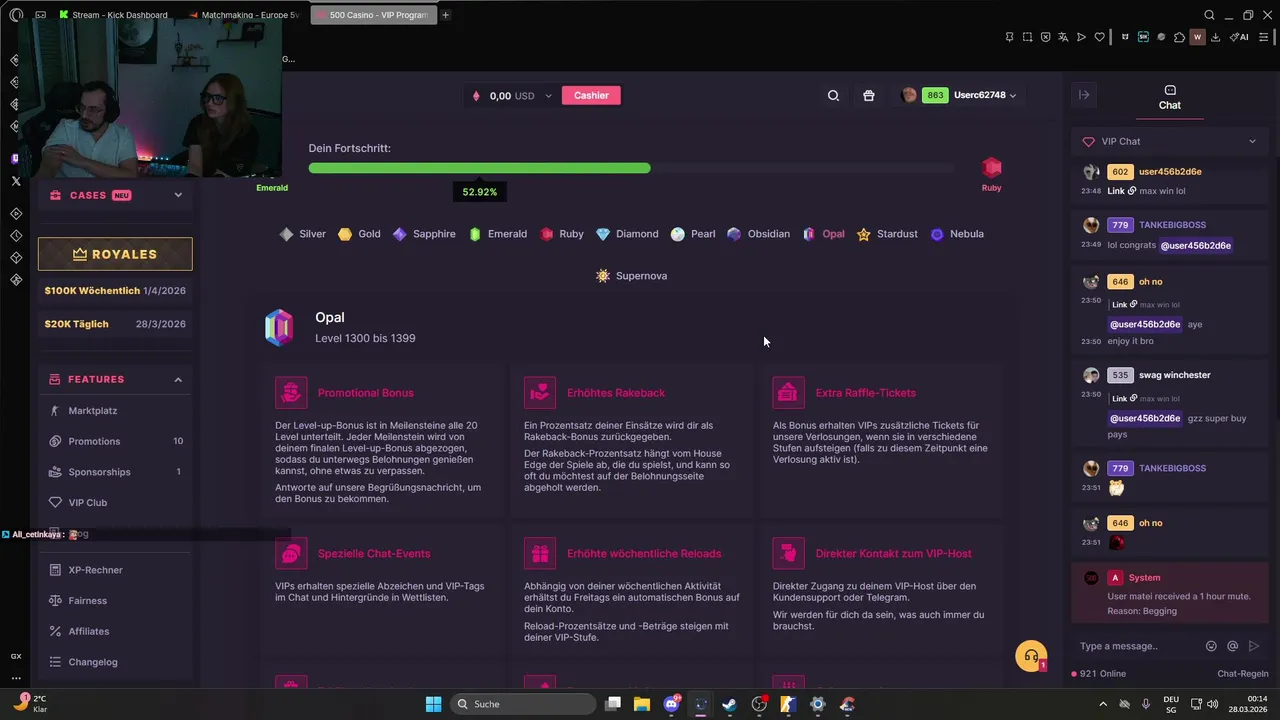Click the Erhöhtes Rakeback icon
Viewport: 1280px width, 720px height.
tap(540, 393)
